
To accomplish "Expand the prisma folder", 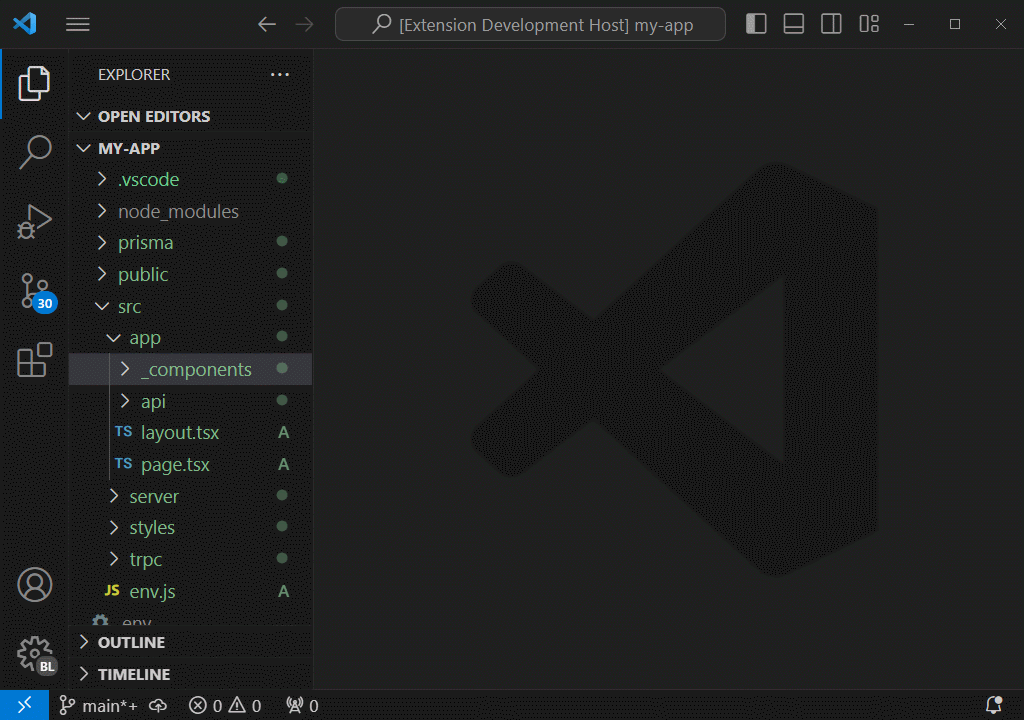I will tap(191, 242).
